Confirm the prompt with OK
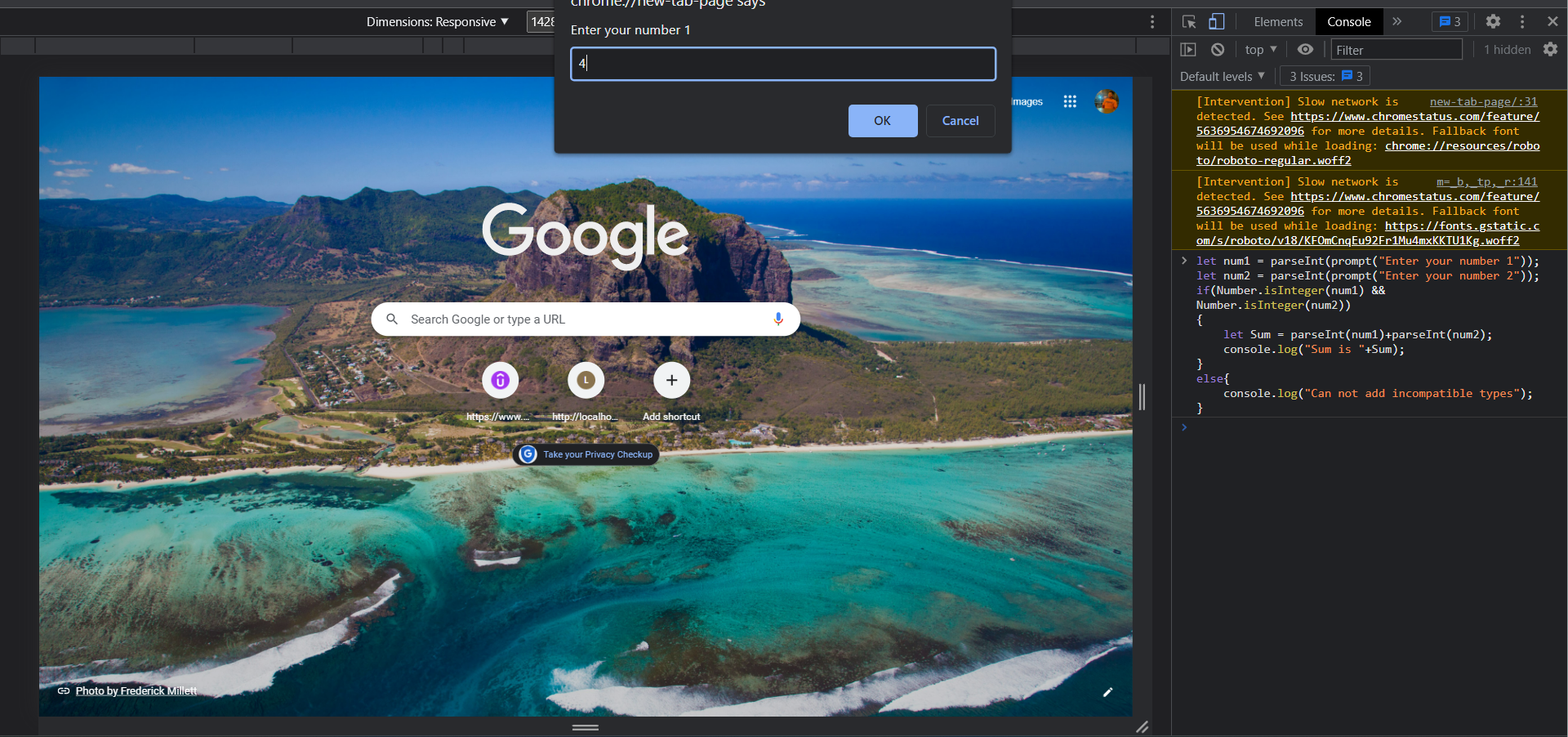 pos(883,121)
